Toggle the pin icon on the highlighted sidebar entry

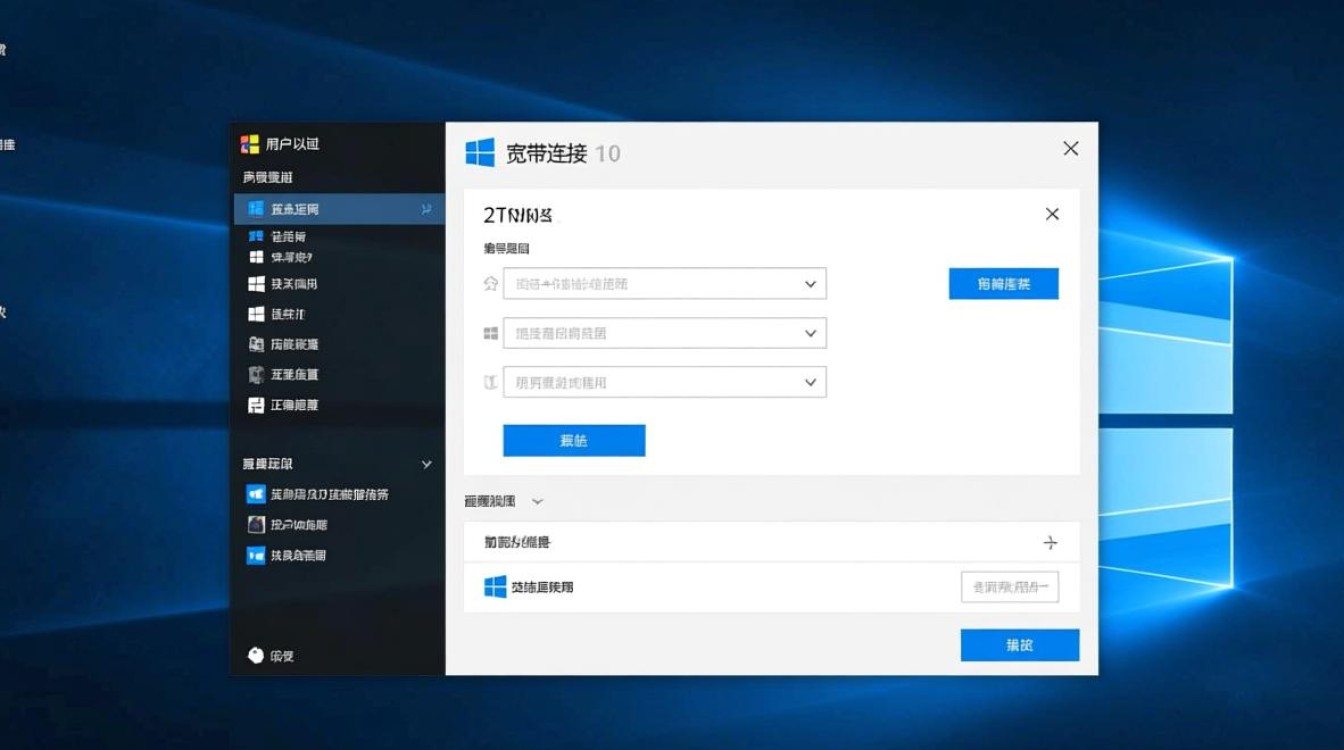tap(425, 210)
